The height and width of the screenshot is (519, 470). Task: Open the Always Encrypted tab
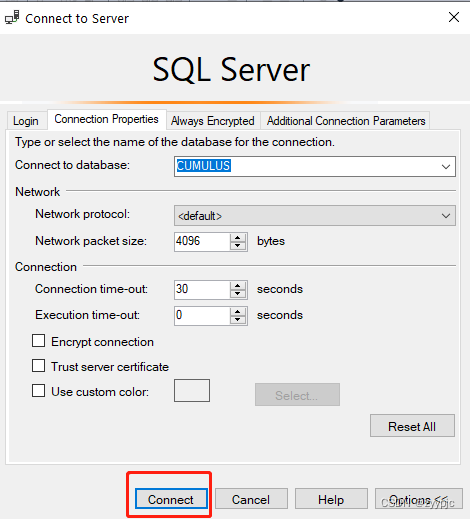click(x=213, y=121)
